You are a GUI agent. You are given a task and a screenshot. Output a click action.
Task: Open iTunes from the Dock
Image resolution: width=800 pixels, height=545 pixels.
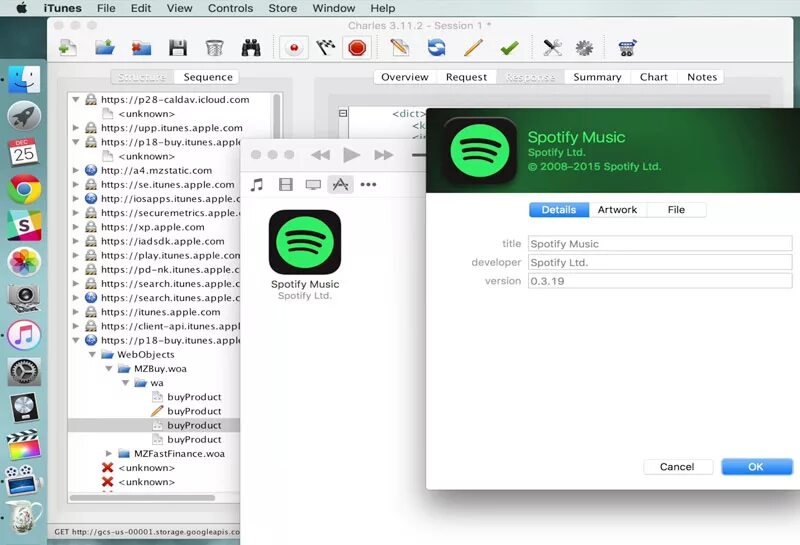(24, 335)
